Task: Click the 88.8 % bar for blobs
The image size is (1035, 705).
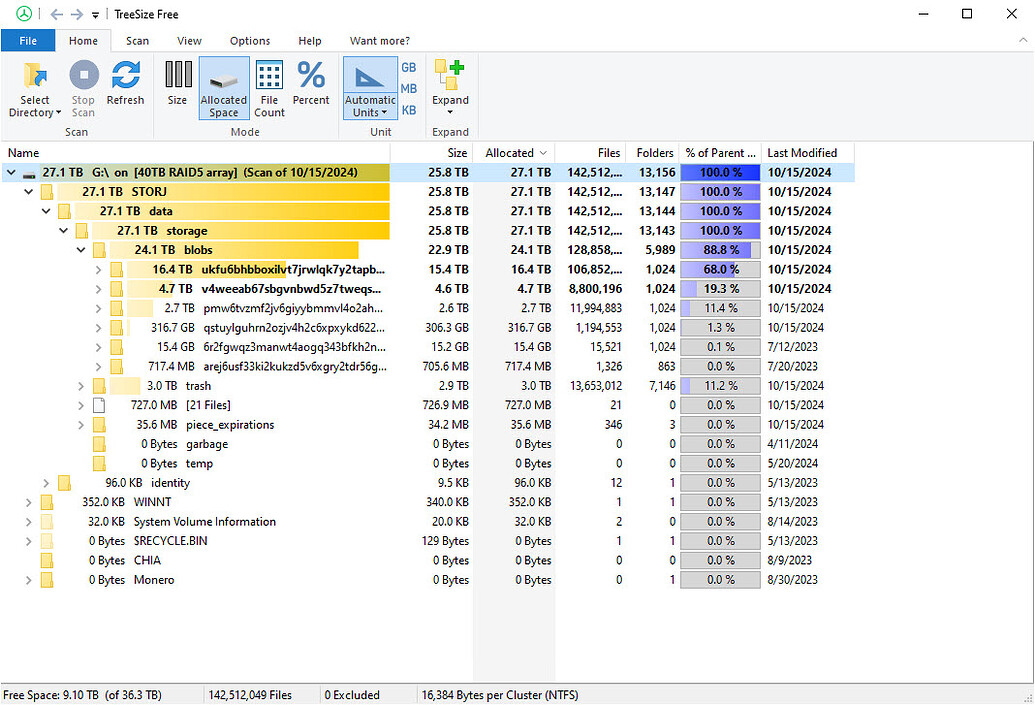Action: click(720, 250)
